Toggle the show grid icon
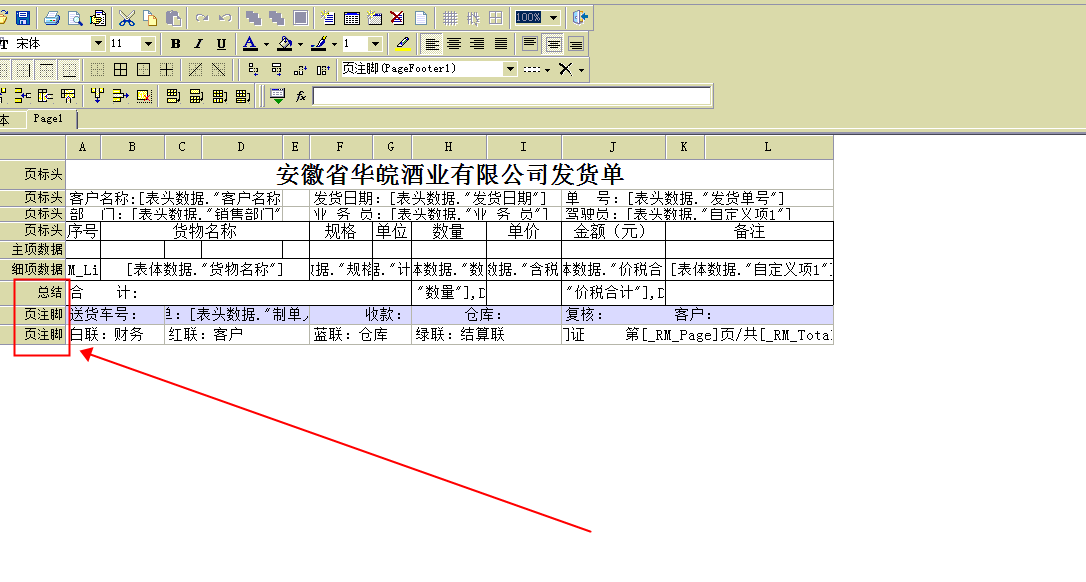1086x582 pixels. coord(450,17)
